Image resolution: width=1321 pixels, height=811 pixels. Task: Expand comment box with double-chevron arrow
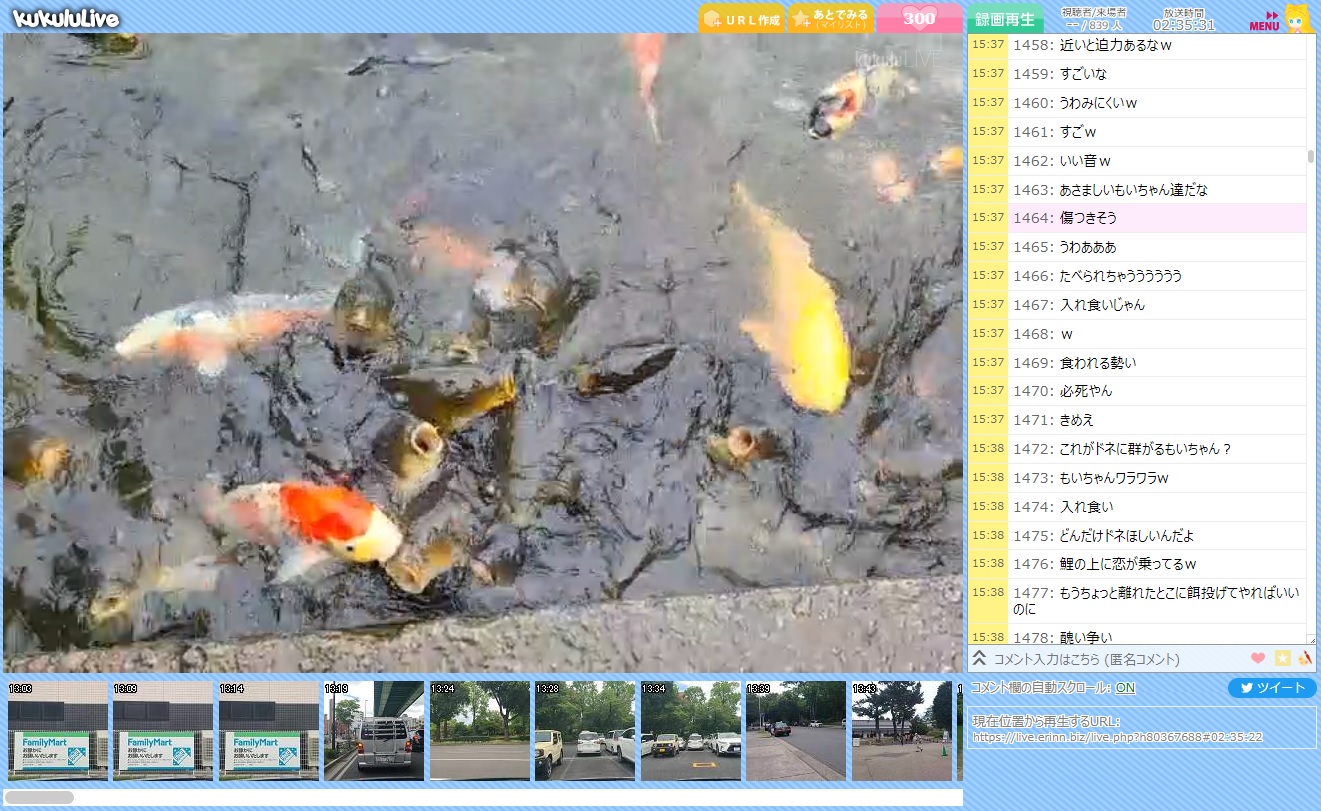(x=980, y=658)
